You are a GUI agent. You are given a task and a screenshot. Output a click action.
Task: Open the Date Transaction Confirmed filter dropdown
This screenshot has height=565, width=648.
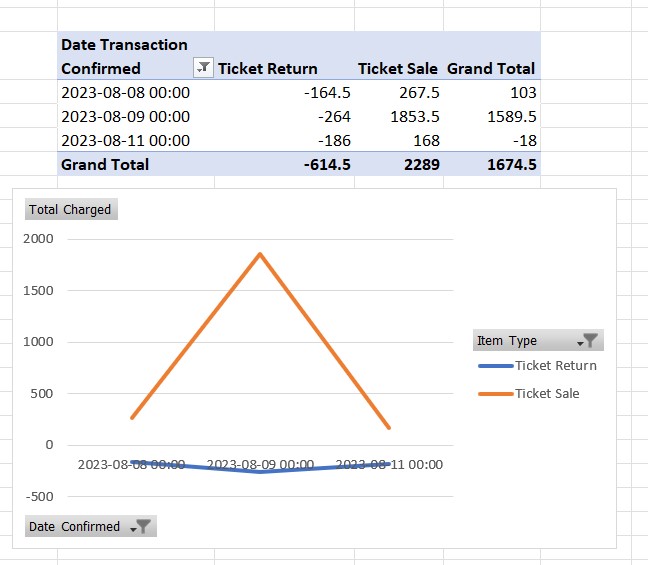[203, 68]
